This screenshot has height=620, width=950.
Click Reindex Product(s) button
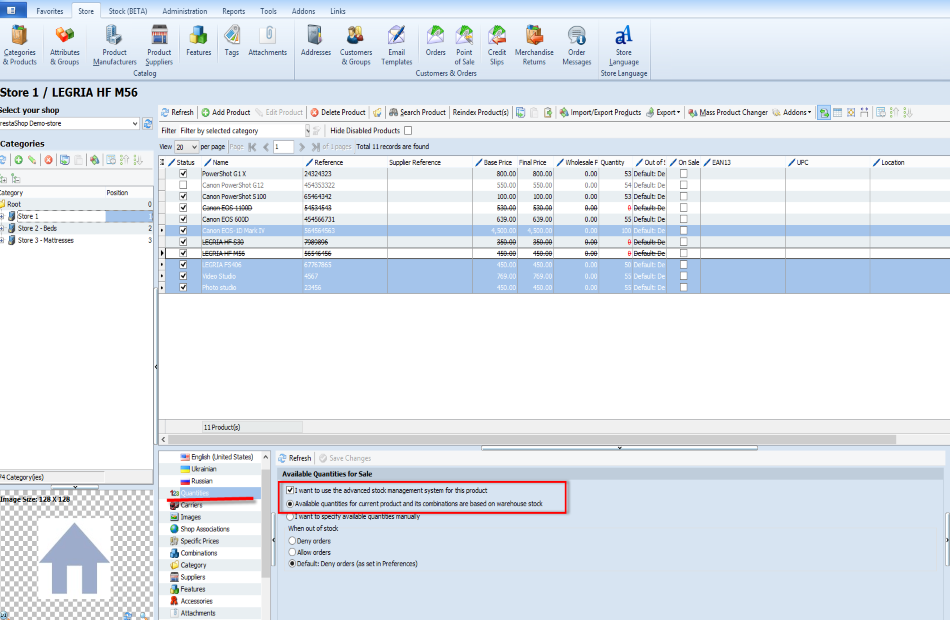(480, 112)
